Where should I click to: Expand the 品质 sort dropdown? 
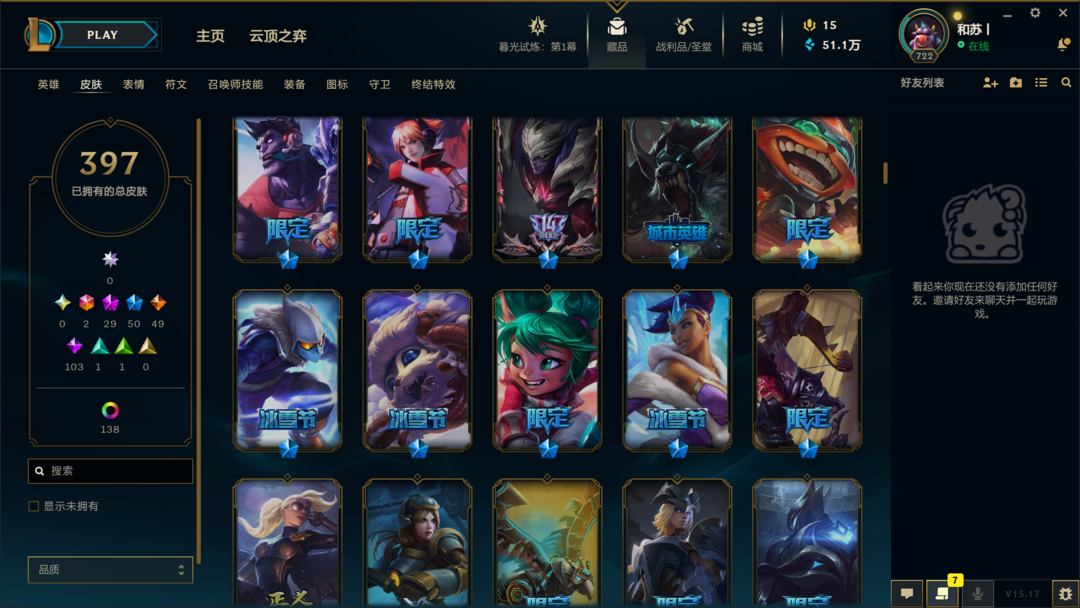(110, 569)
